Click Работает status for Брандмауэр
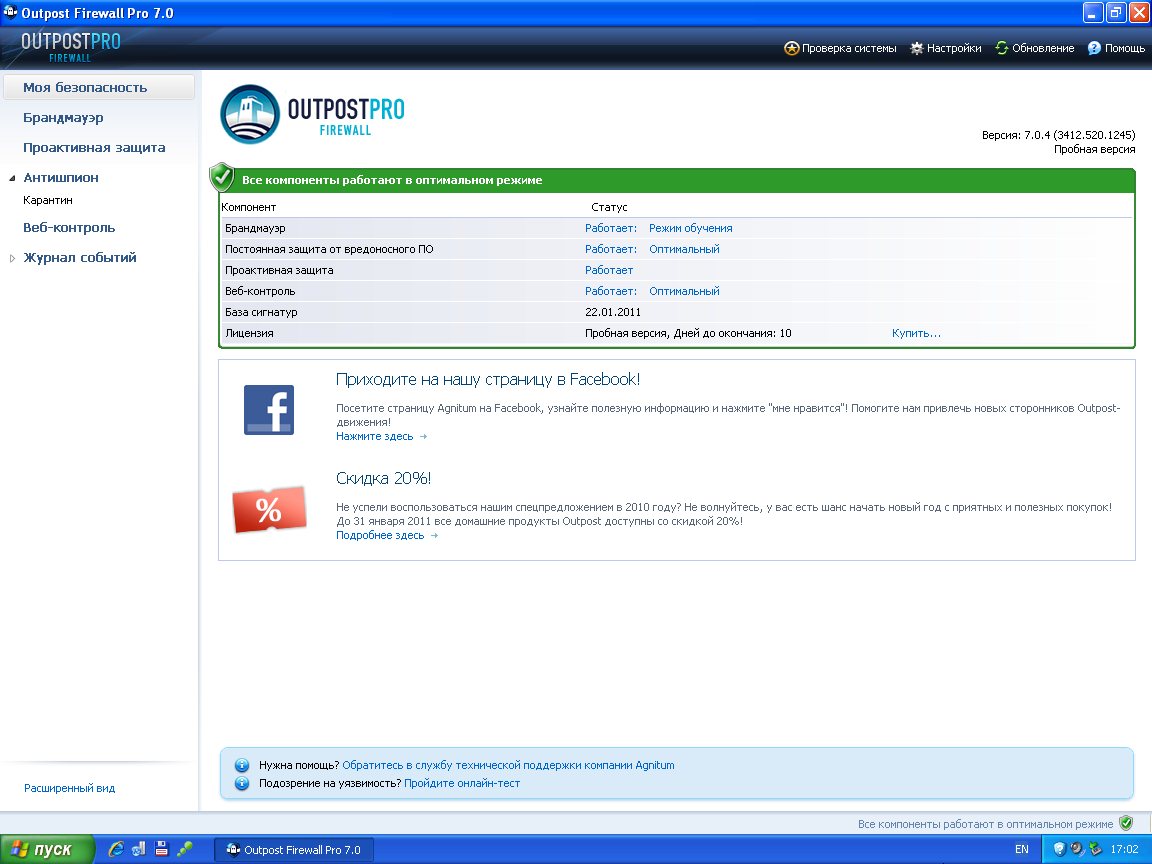This screenshot has width=1152, height=864. pos(611,228)
